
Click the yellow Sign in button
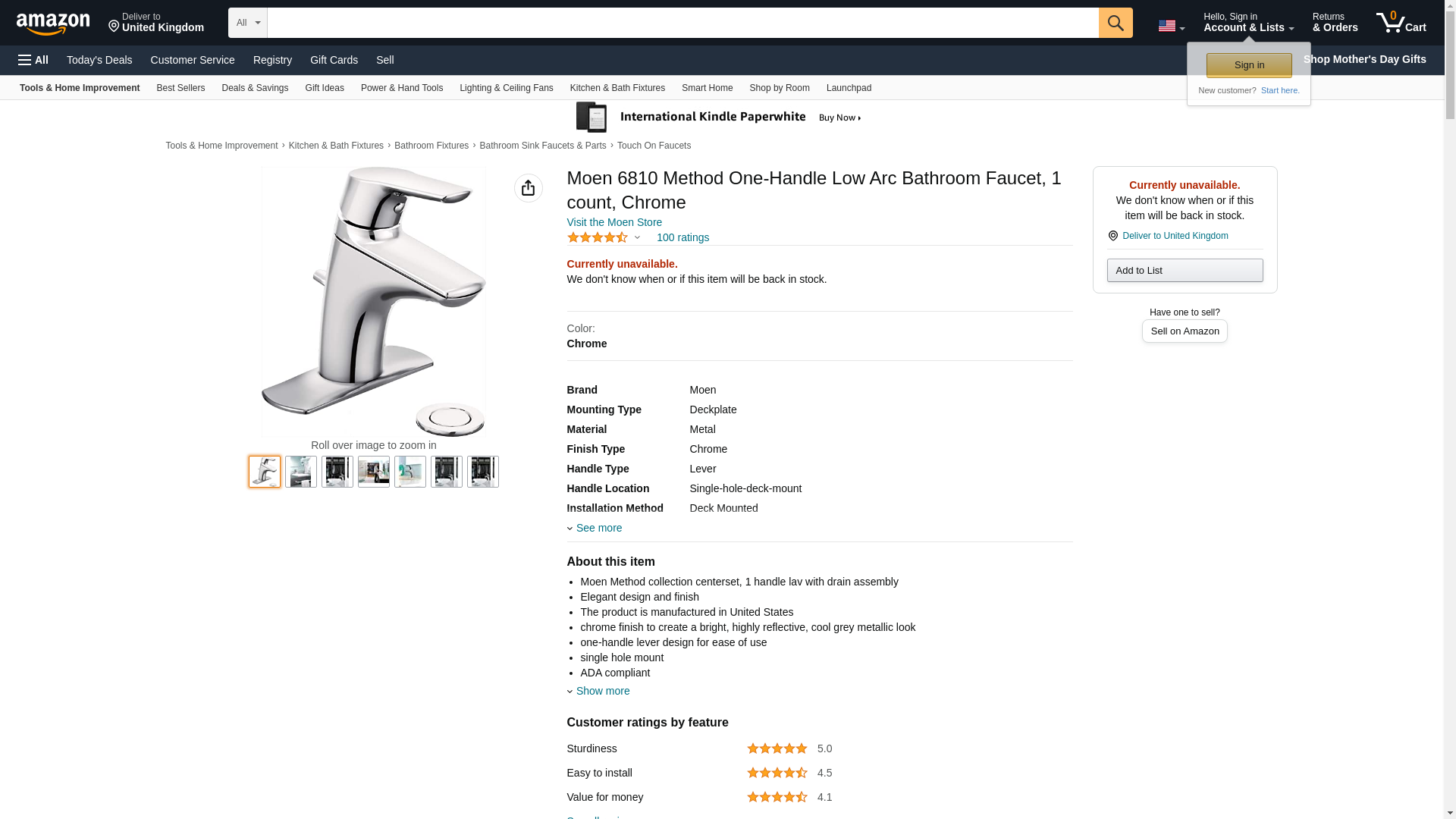click(x=1248, y=65)
